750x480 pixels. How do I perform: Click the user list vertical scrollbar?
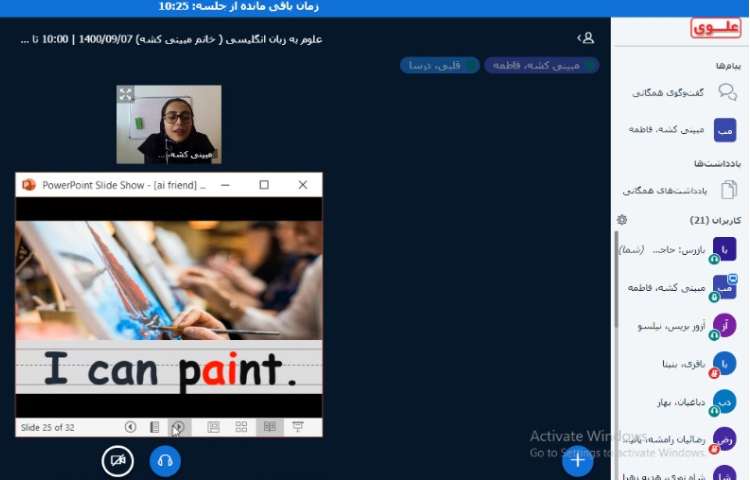[616, 280]
